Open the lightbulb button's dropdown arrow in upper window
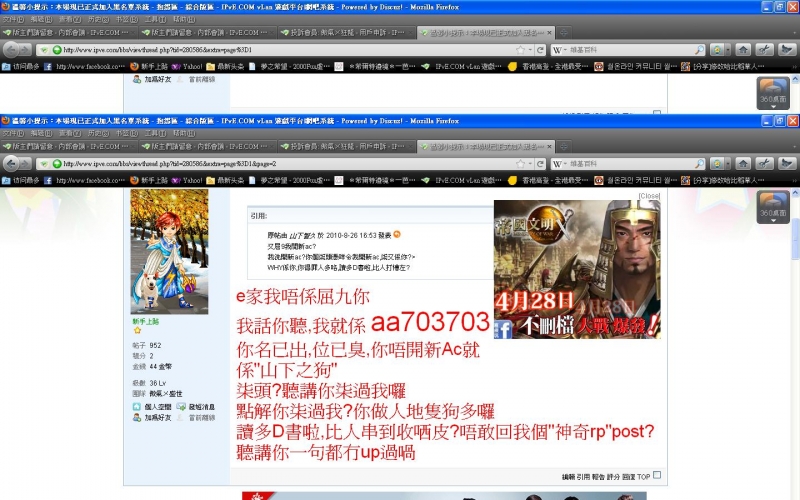The width and height of the screenshot is (800, 500). [x=728, y=49]
